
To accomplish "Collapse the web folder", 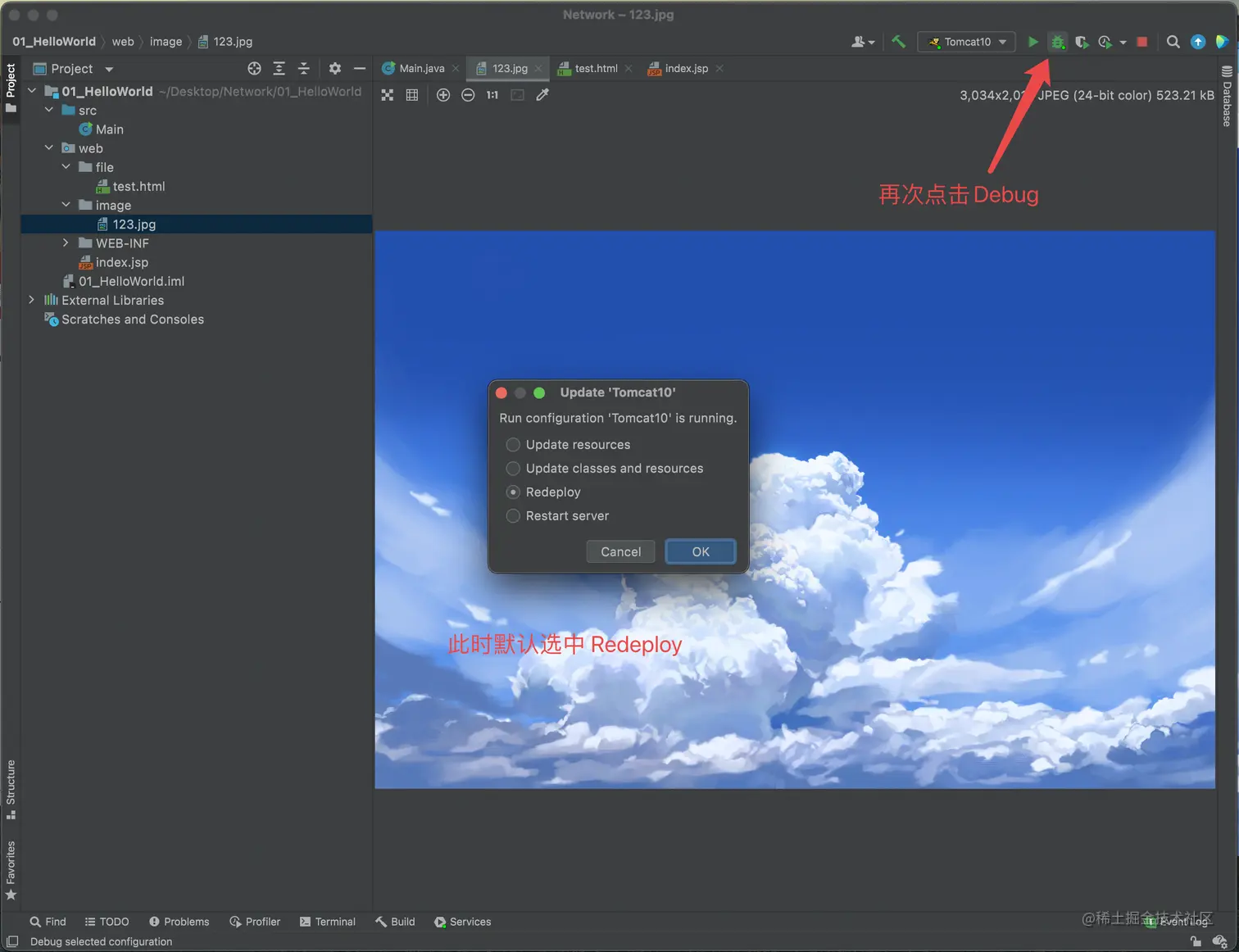I will (x=49, y=147).
